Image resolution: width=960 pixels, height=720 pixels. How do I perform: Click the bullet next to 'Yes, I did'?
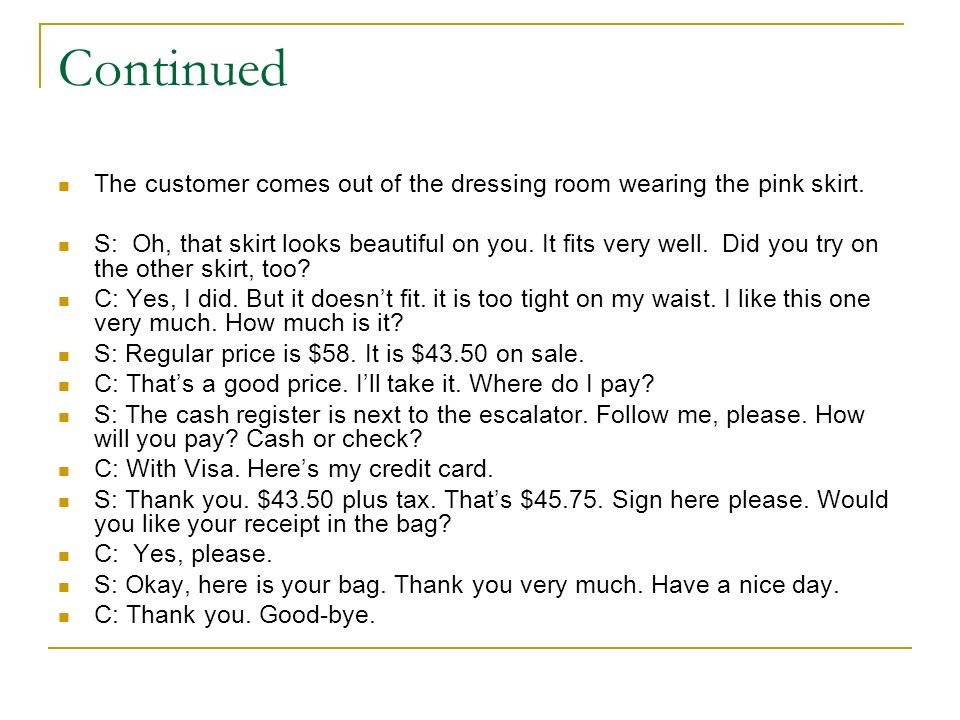click(x=64, y=301)
